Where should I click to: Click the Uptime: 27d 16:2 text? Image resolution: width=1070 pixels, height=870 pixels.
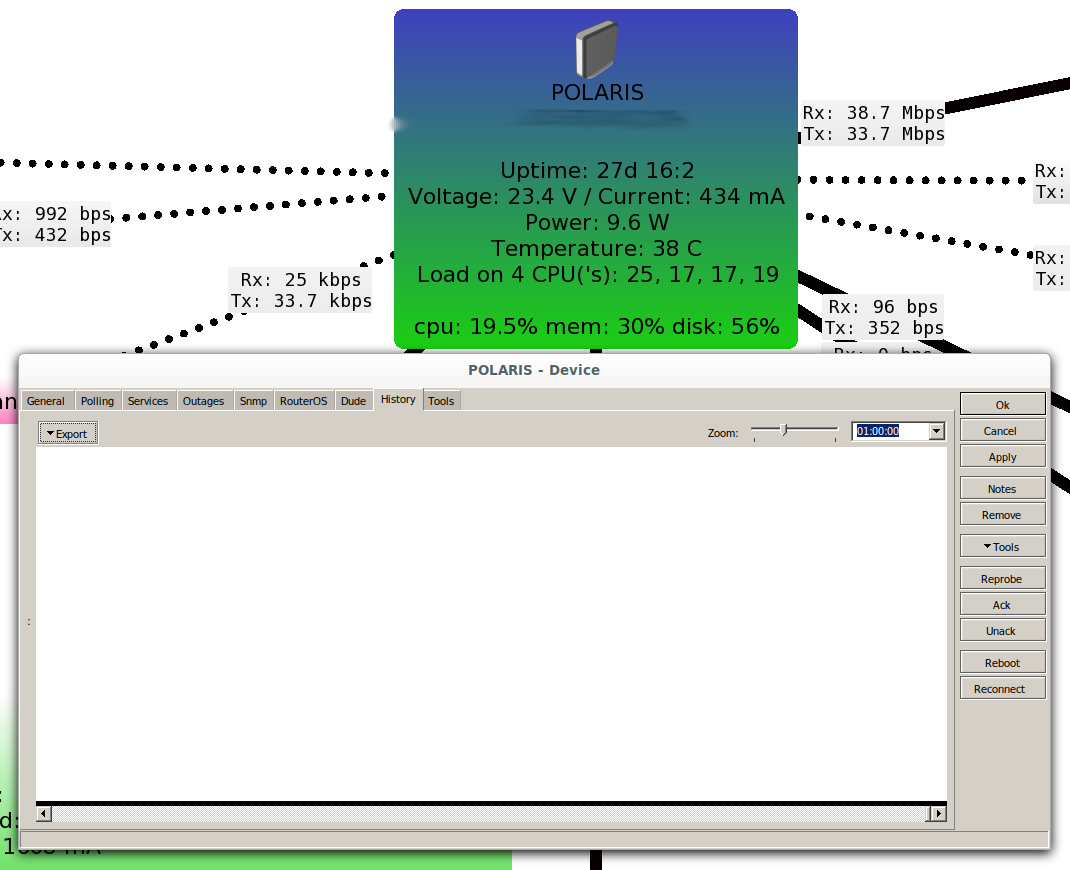click(x=597, y=170)
